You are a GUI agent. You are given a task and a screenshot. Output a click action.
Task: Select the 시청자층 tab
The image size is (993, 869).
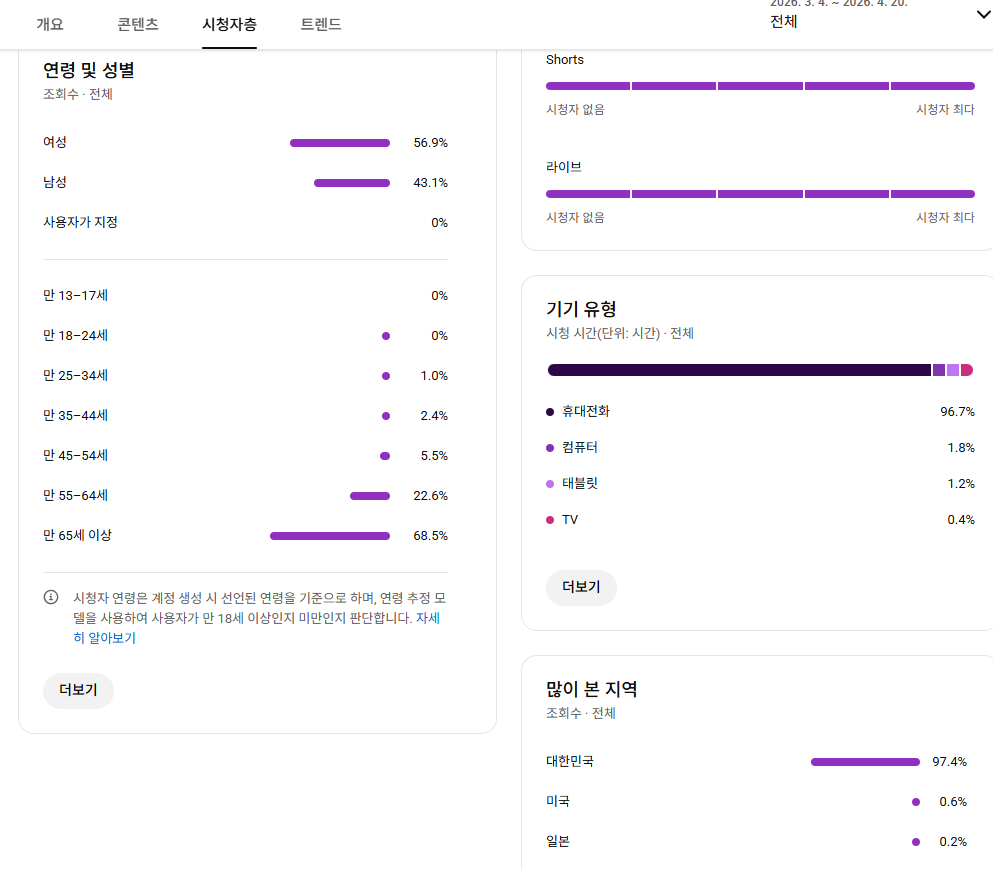coord(229,24)
